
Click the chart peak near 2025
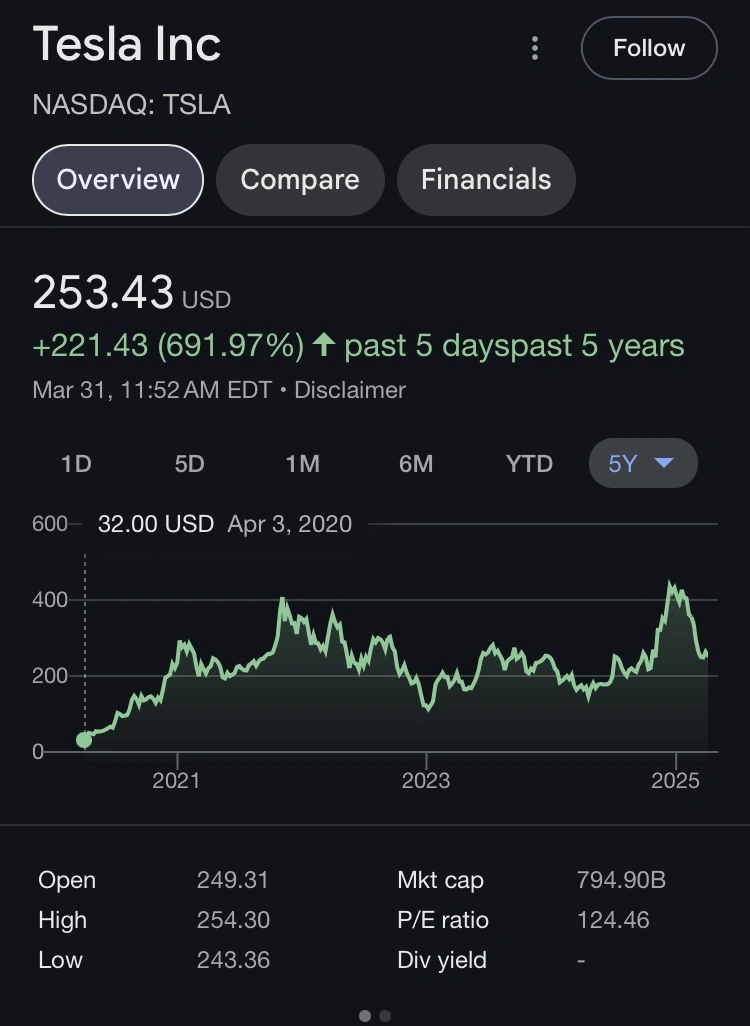[671, 584]
